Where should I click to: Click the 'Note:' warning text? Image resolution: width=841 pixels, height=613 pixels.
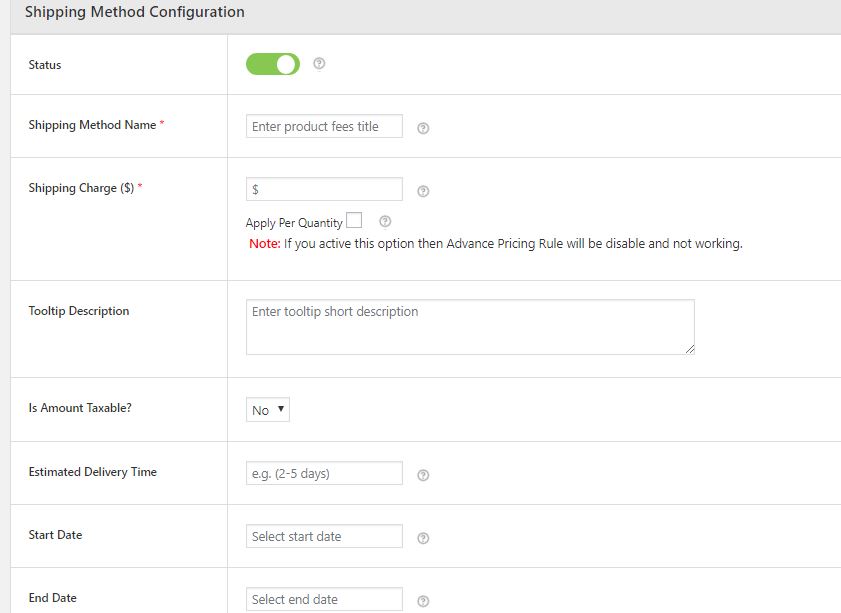[264, 243]
